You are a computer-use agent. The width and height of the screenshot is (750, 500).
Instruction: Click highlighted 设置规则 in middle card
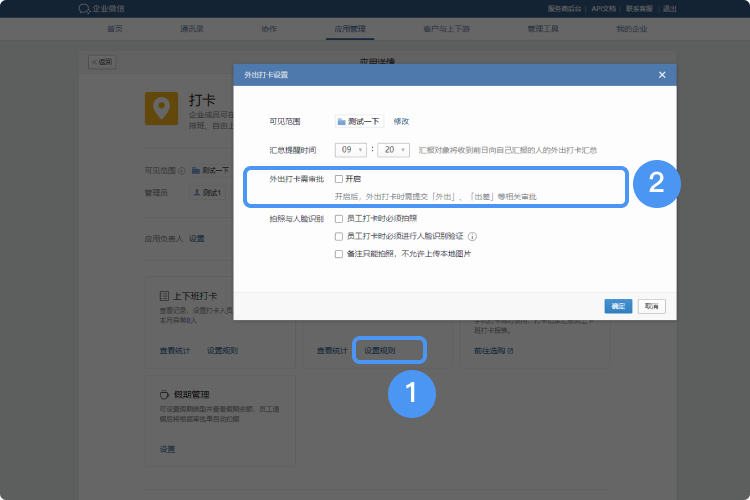[380, 351]
